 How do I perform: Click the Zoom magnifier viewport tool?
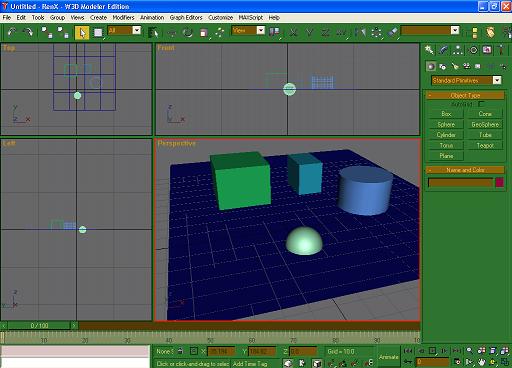[x=469, y=350]
